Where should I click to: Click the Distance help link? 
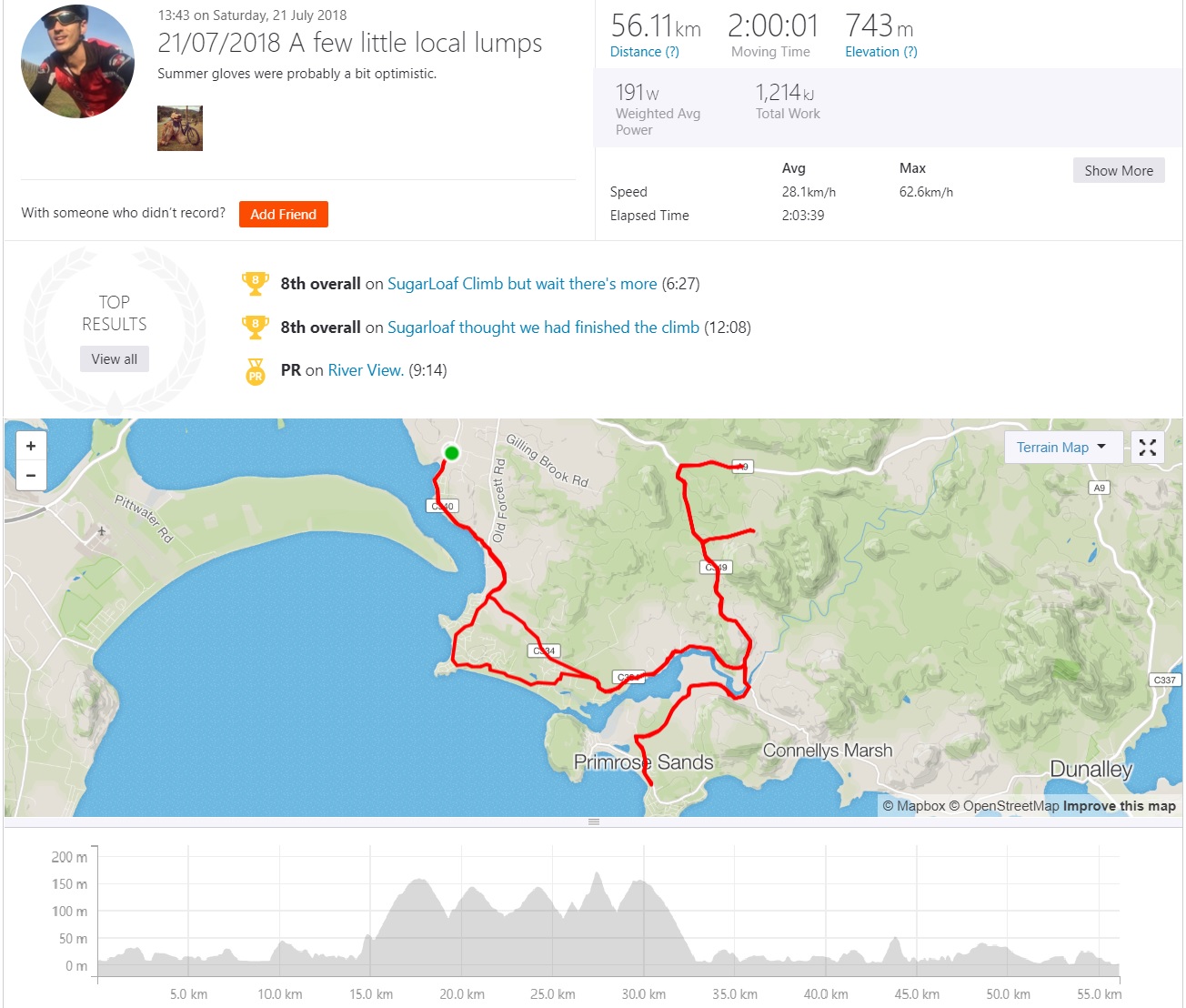click(x=644, y=52)
